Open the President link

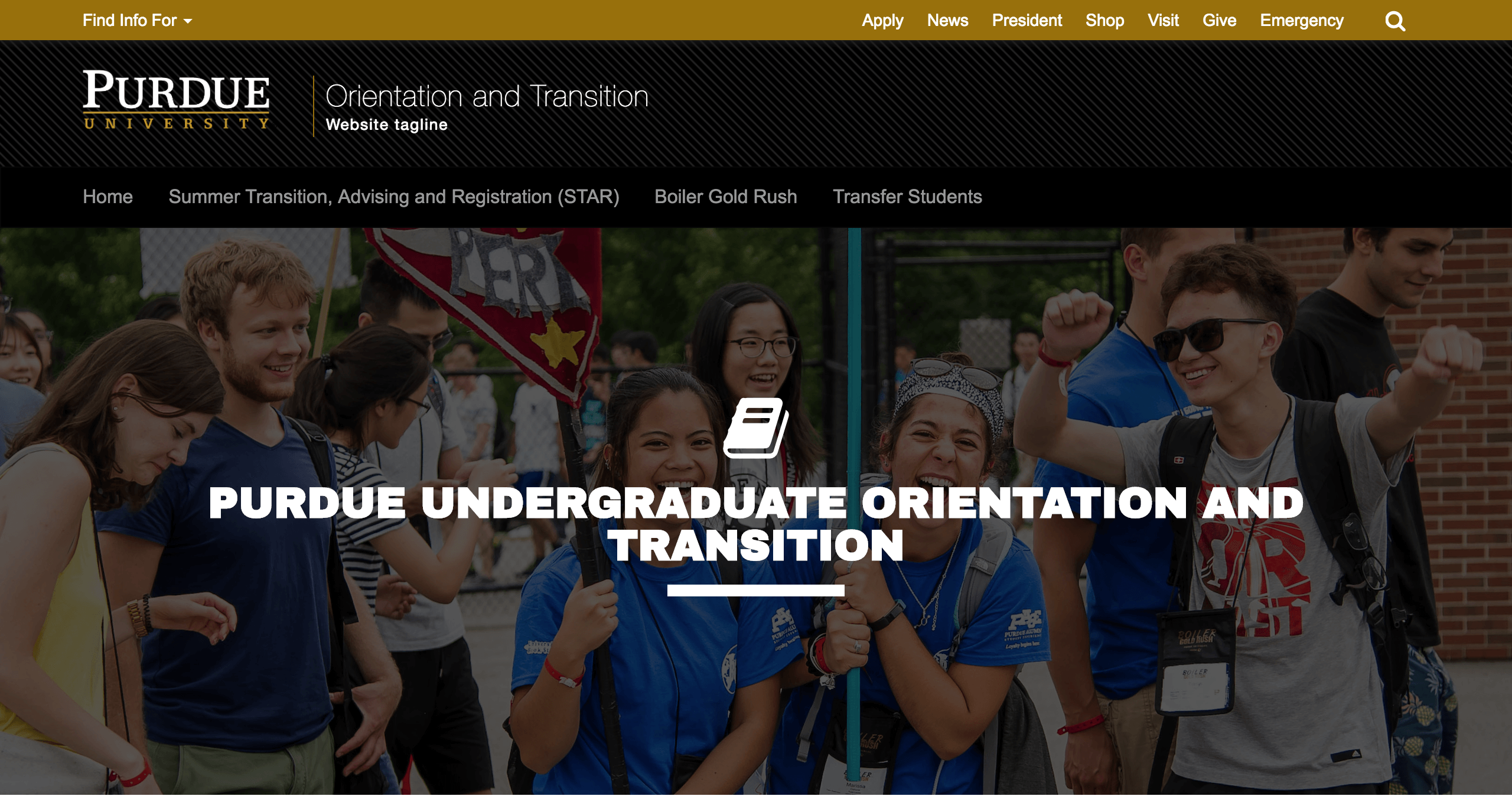click(x=1027, y=20)
